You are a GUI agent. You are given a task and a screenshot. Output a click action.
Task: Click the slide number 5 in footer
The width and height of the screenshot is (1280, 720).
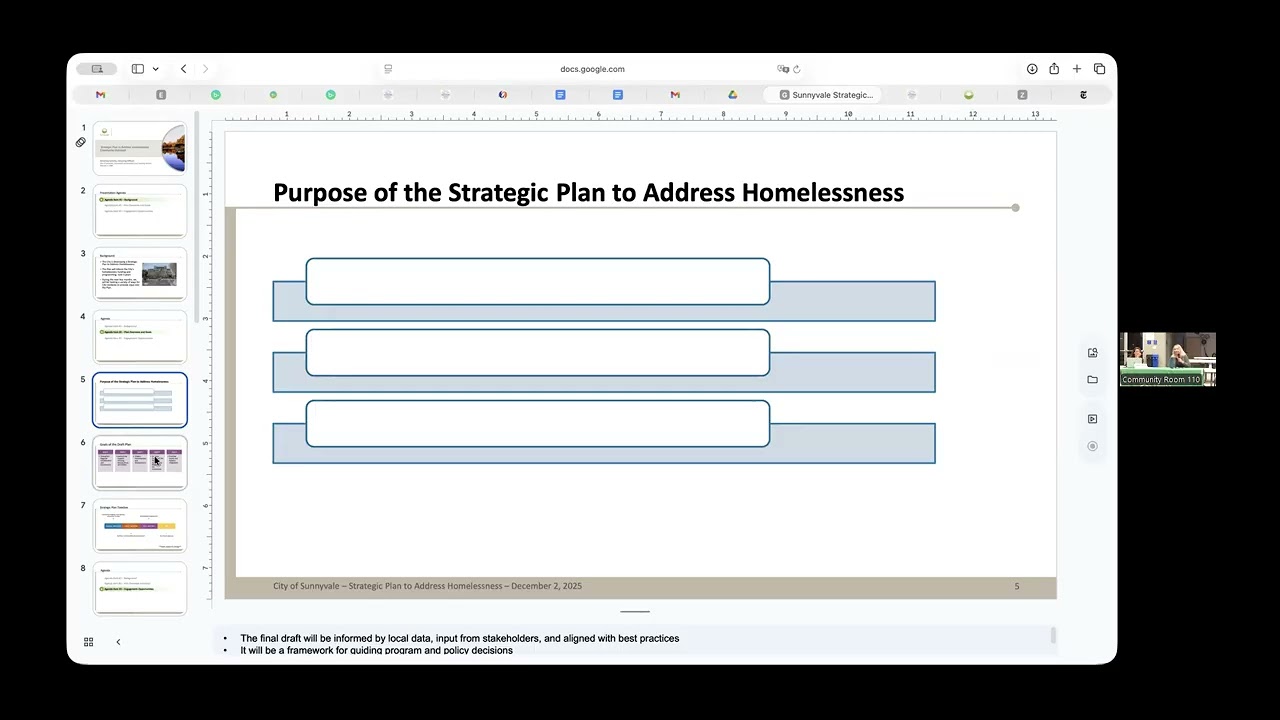tap(1017, 586)
